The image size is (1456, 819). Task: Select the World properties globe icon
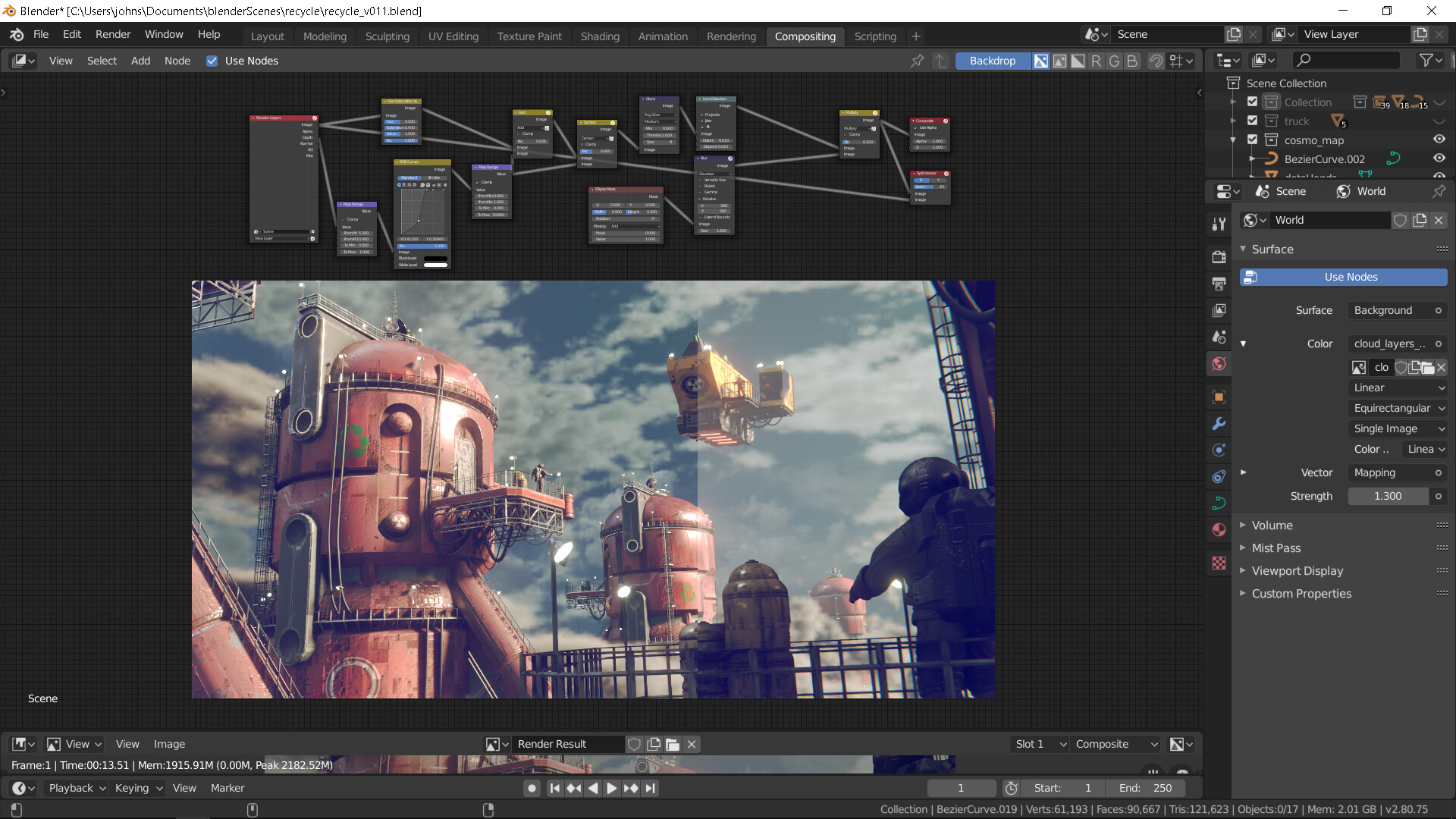click(x=1219, y=363)
